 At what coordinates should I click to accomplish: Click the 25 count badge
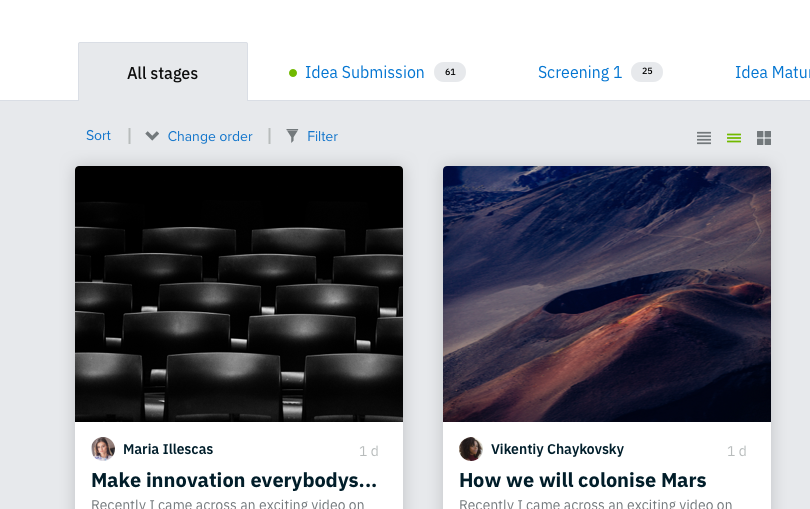[647, 71]
